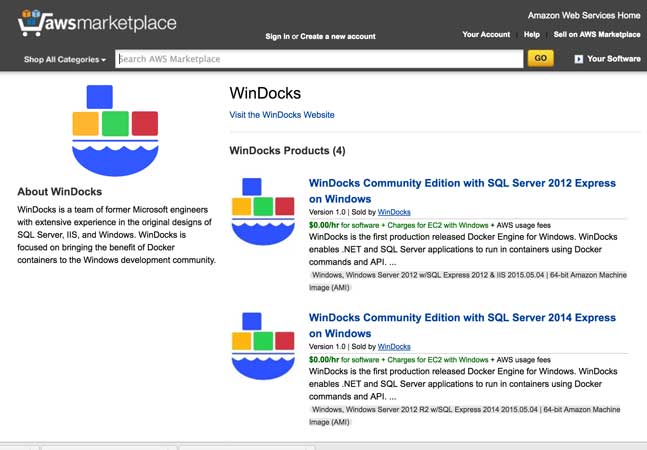Open the SQL Server 2014 product thumbnail
647x450 pixels.
(263, 346)
